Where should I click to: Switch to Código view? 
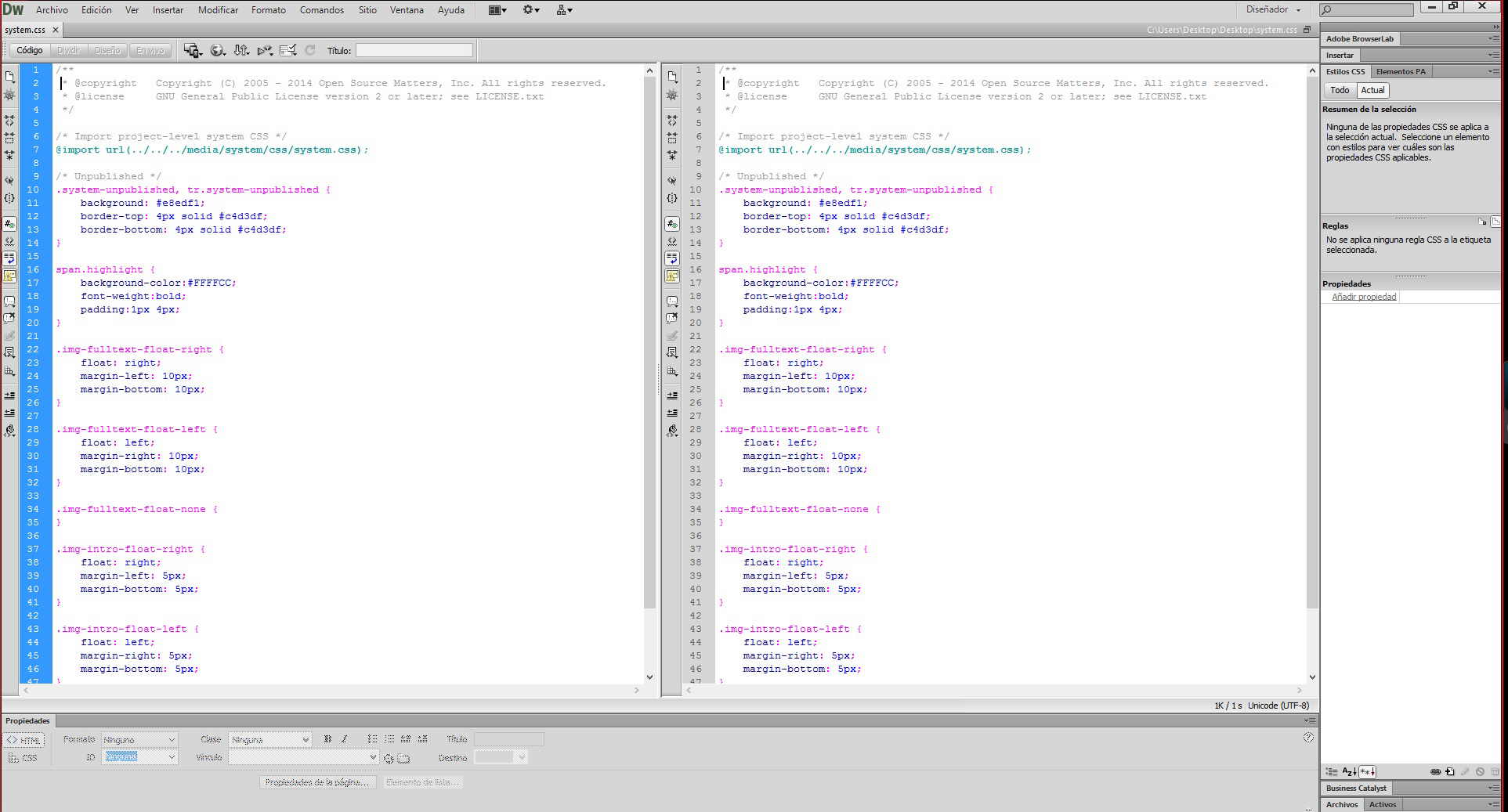[30, 50]
